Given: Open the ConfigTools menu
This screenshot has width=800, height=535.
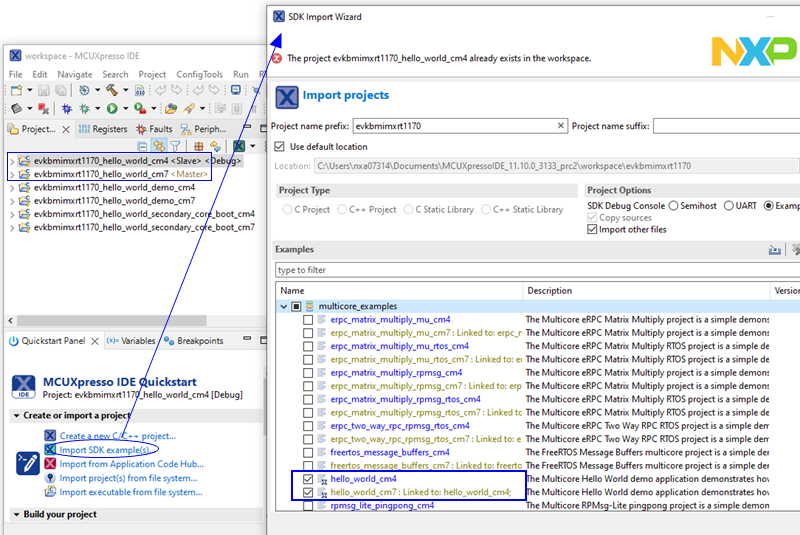Looking at the screenshot, I should (199, 74).
